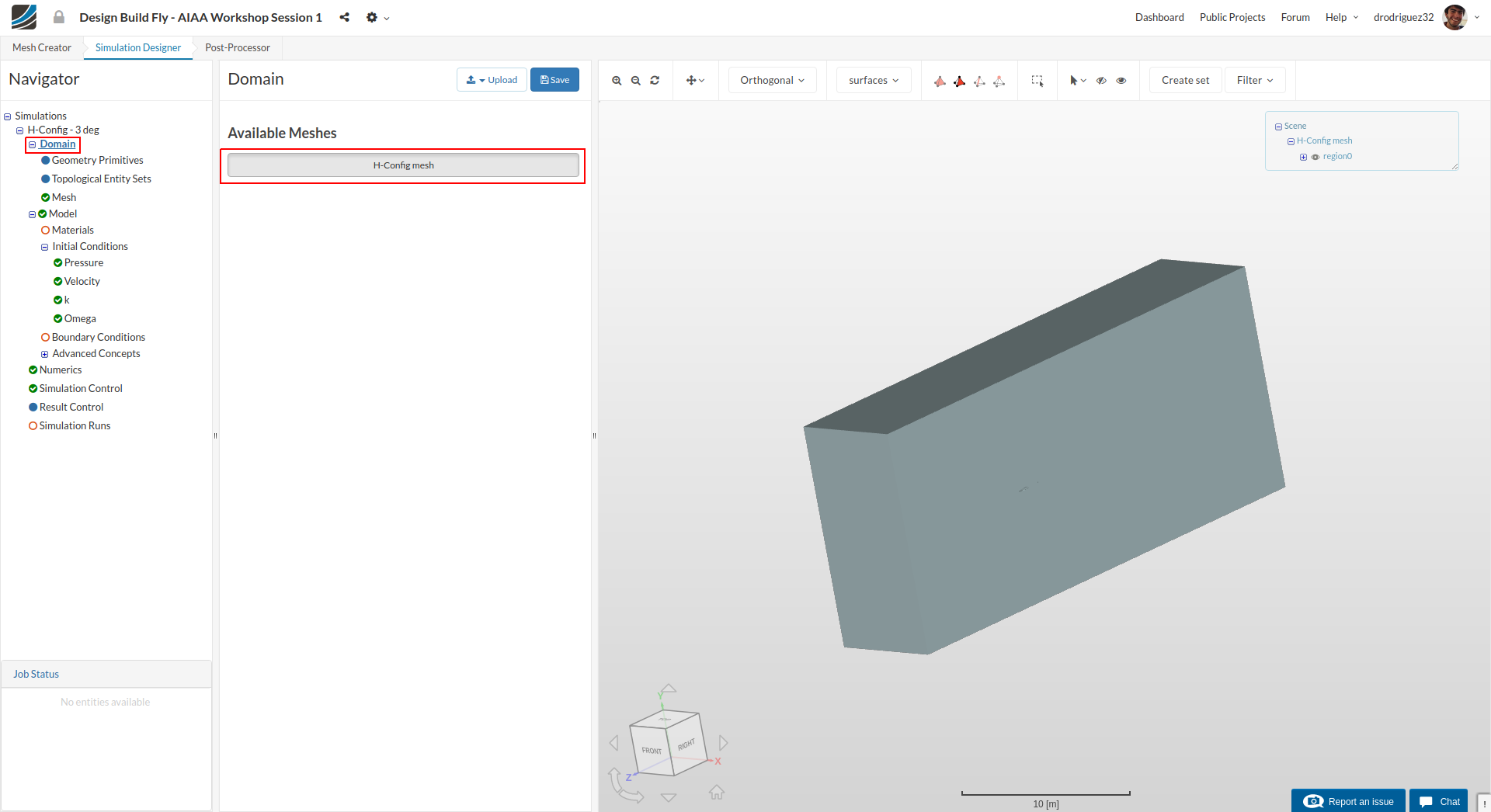Switch to the Mesh Creator tab
Viewport: 1491px width, 812px height.
[42, 48]
